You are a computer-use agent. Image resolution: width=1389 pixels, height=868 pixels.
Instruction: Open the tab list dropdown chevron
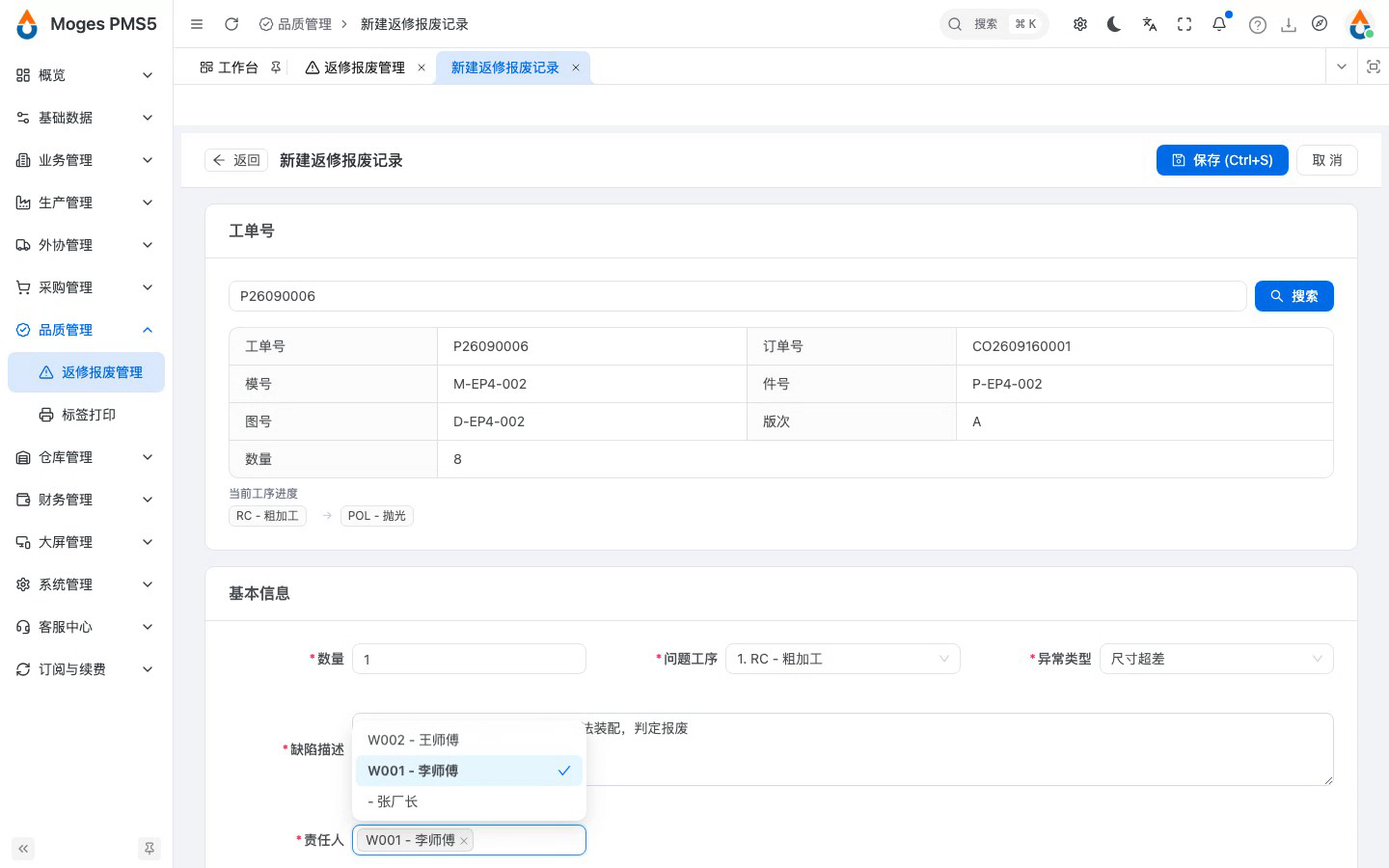pyautogui.click(x=1342, y=67)
